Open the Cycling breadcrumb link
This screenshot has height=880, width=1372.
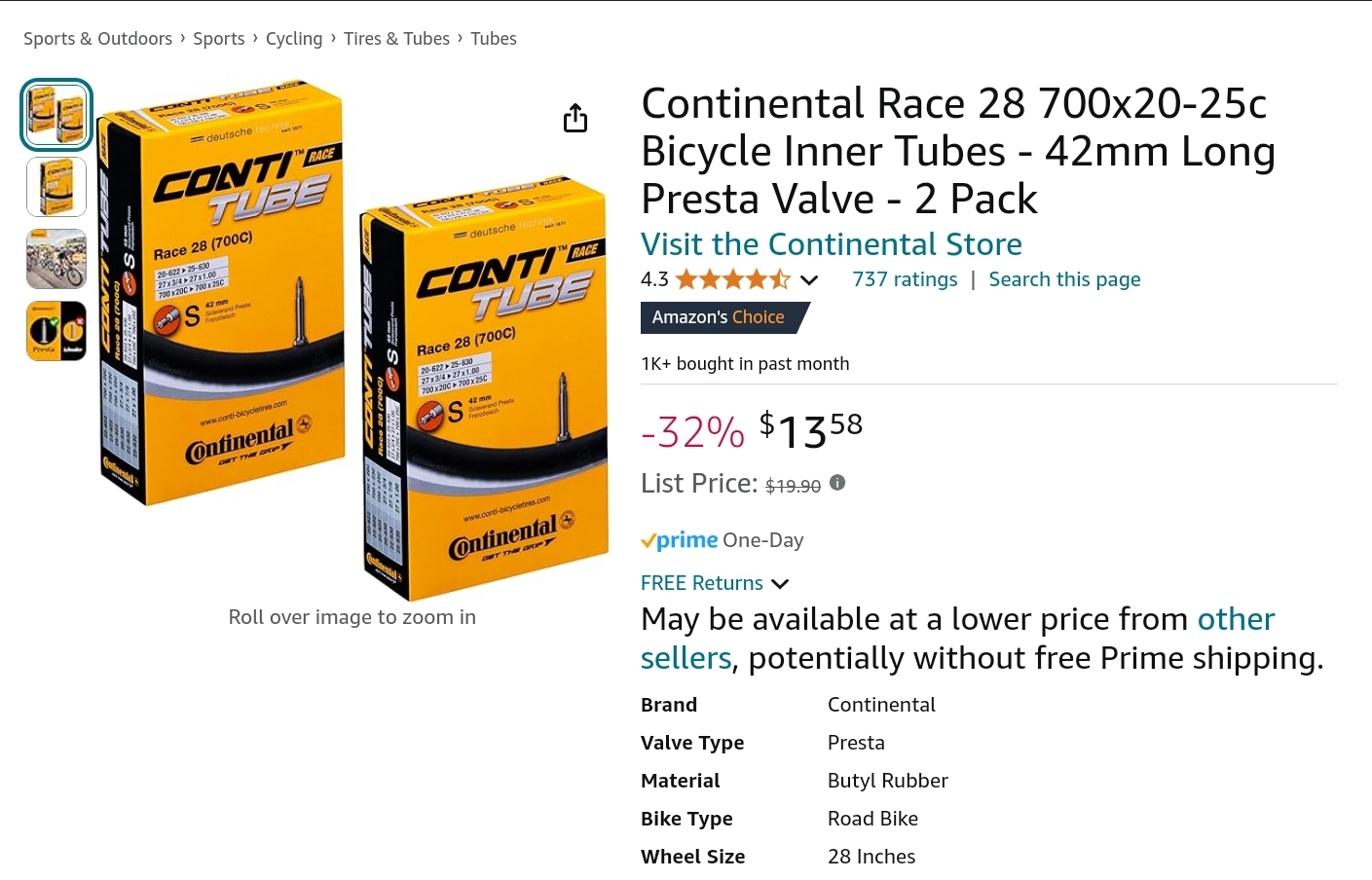tap(294, 39)
